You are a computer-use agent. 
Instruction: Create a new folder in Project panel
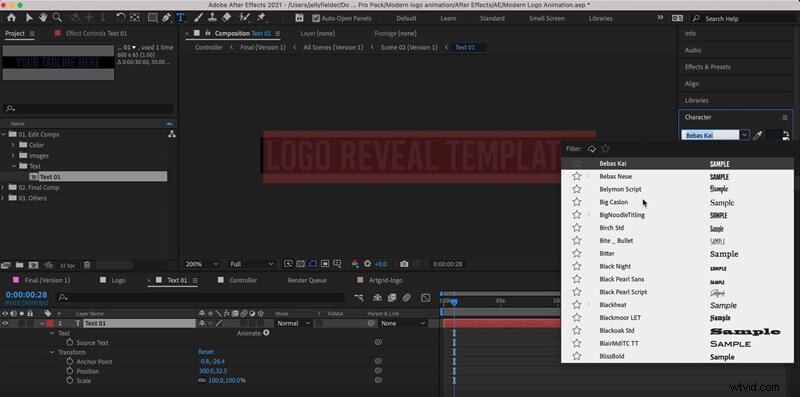19,265
